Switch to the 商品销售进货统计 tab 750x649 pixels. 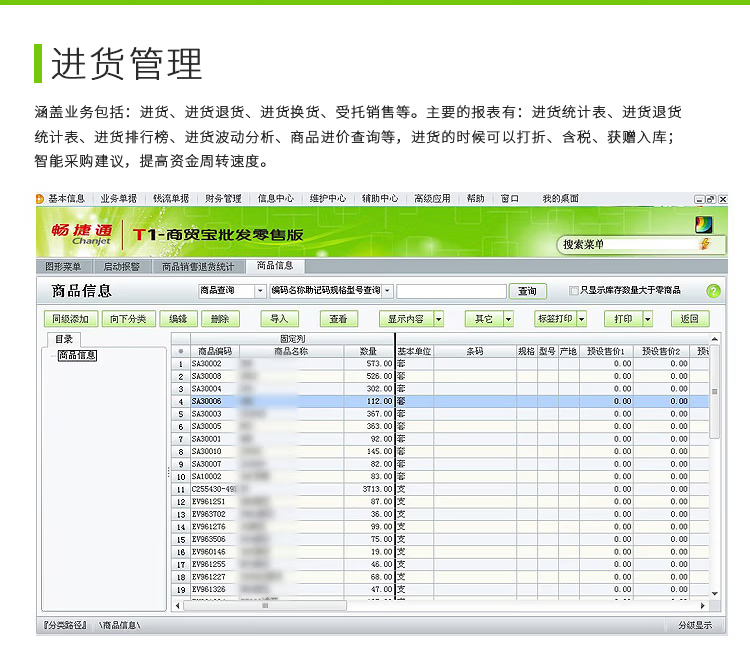(x=198, y=266)
